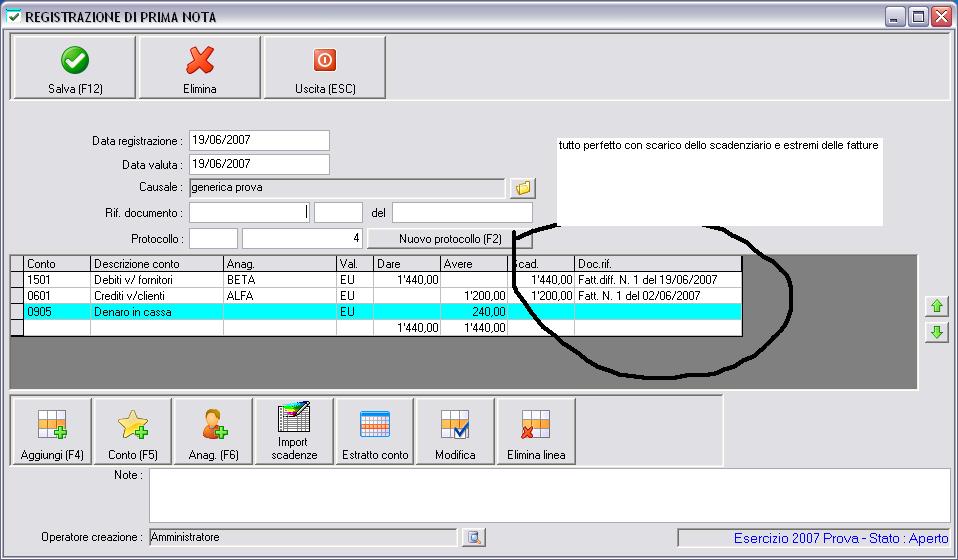
Task: Click the Salva (F12) green checkmark button
Action: click(74, 67)
